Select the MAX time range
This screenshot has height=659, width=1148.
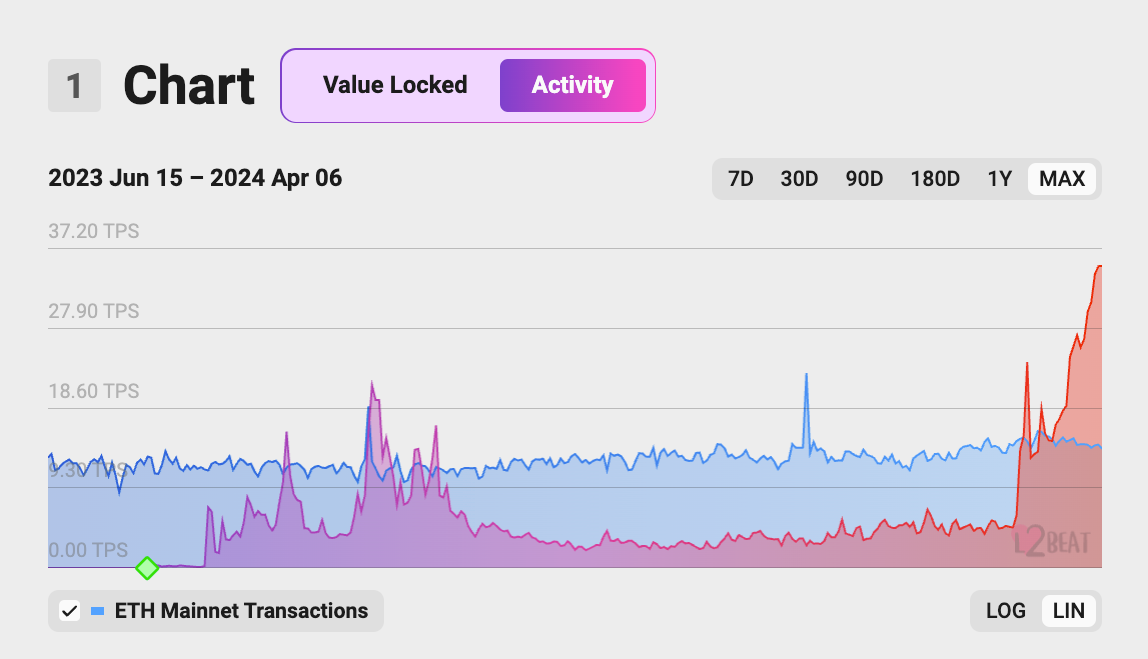pos(1062,179)
